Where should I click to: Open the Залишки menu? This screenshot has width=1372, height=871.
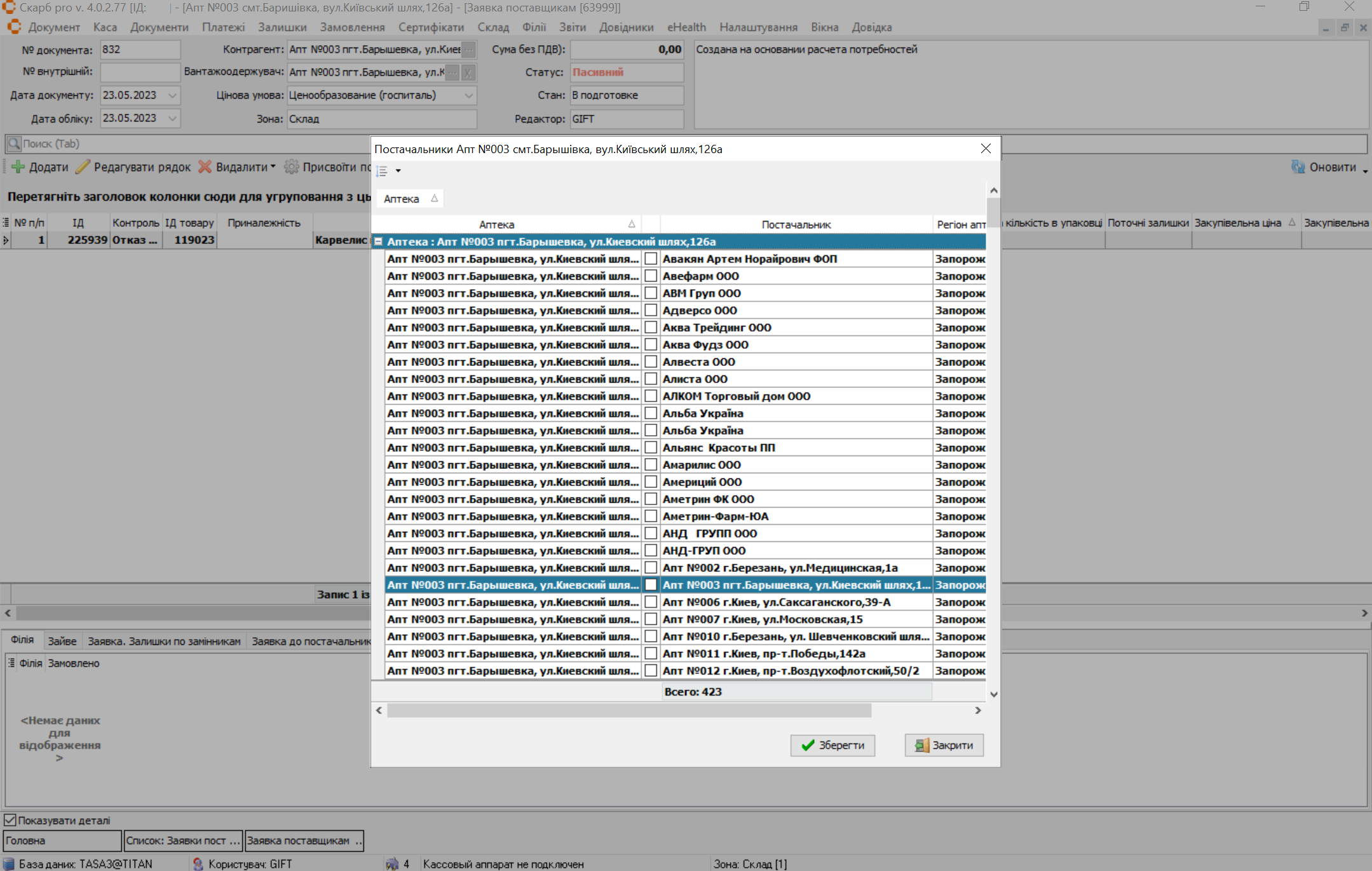point(282,27)
